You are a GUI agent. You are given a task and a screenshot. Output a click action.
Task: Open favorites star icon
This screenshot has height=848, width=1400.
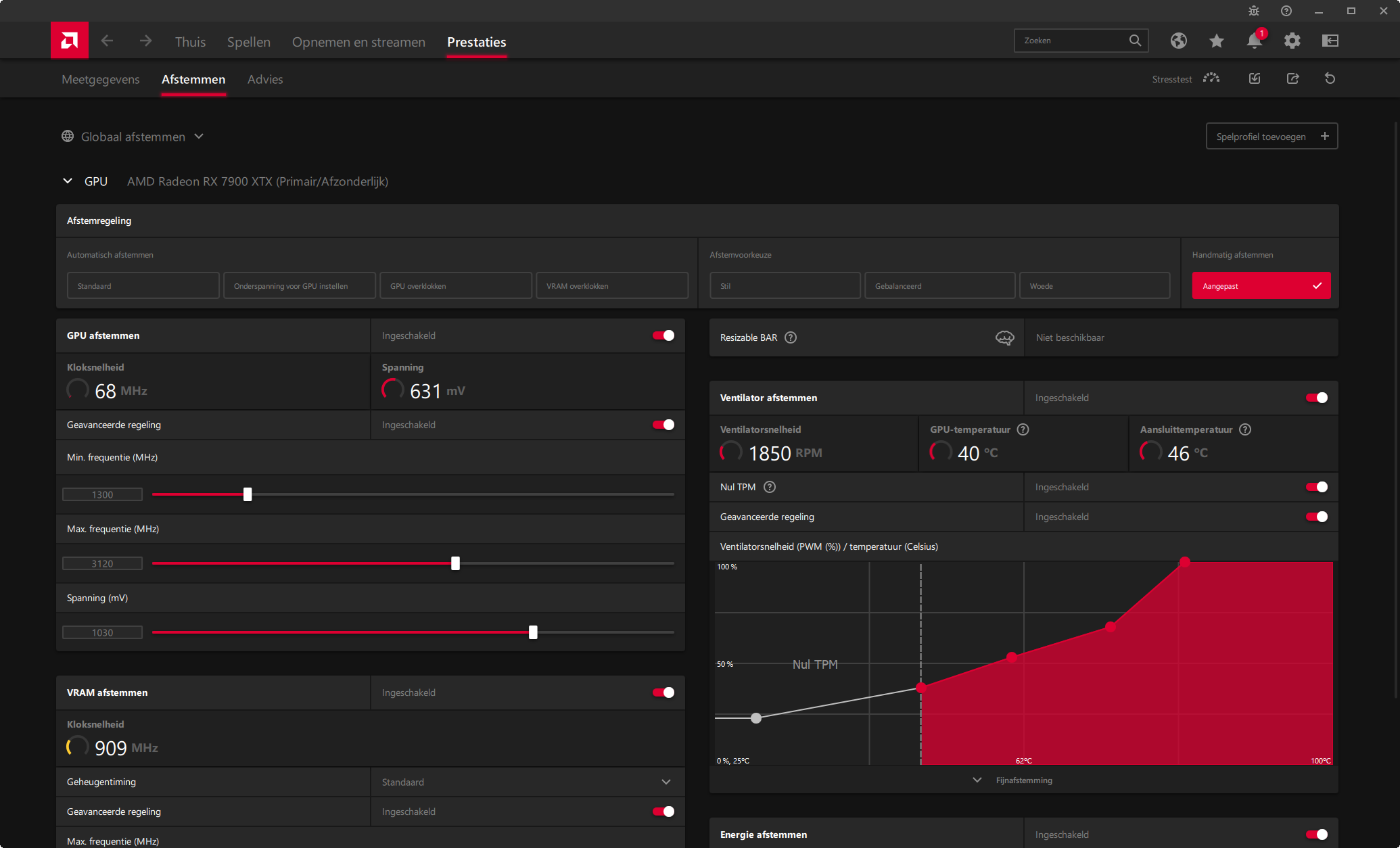tap(1217, 41)
